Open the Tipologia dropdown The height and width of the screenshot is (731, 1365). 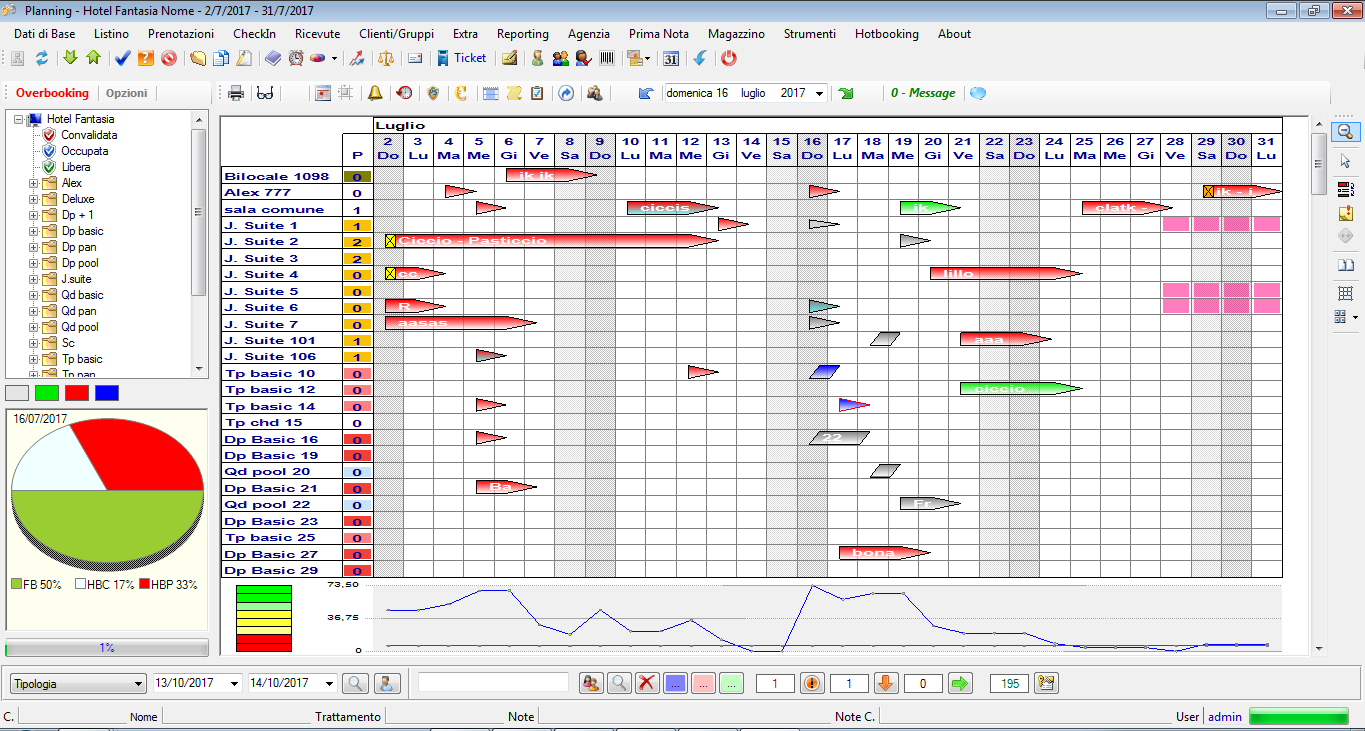138,684
